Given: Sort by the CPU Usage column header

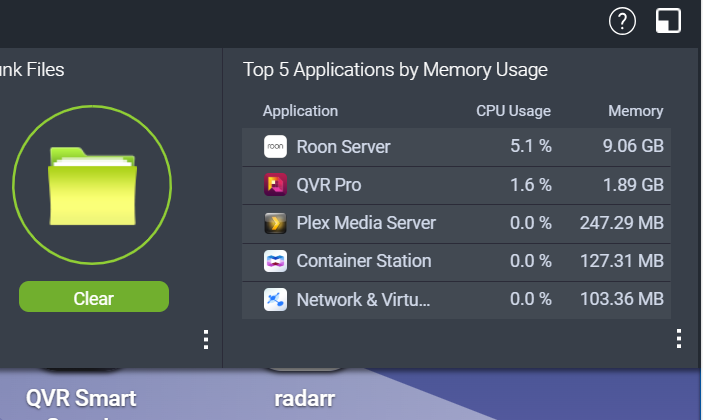Looking at the screenshot, I should click(x=513, y=111).
